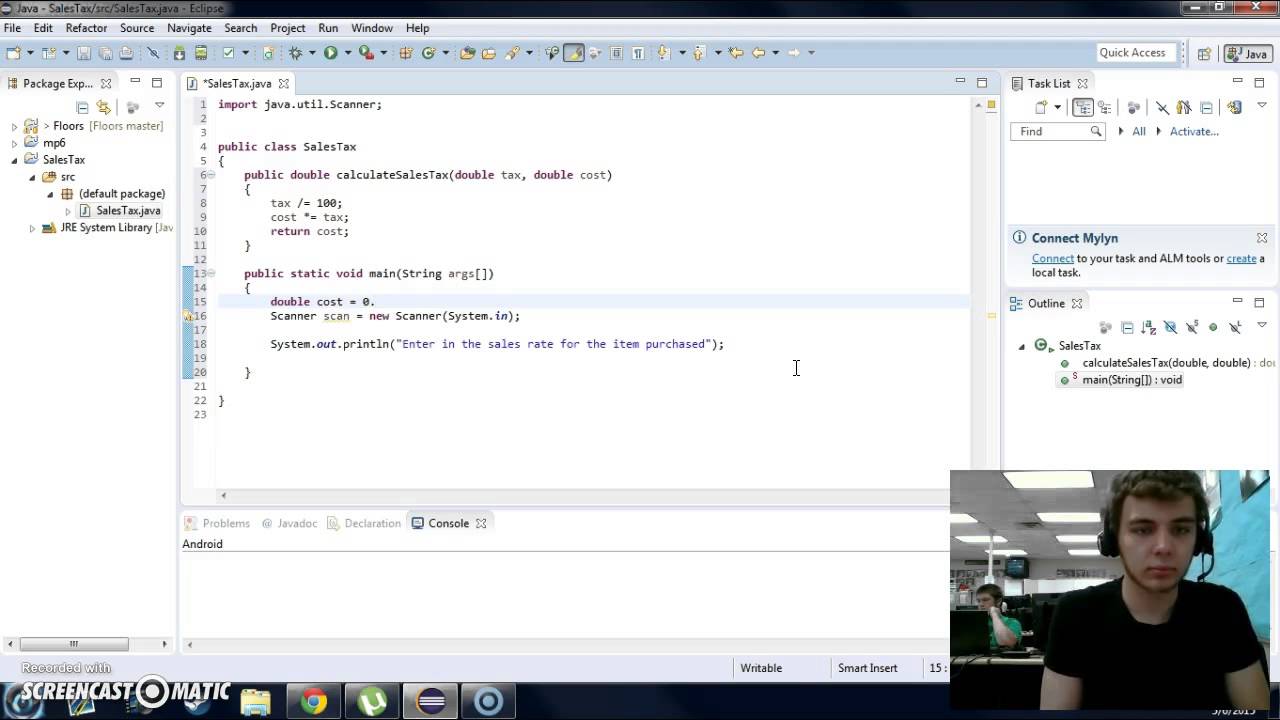Toggle Link with Editor in Package Explorer
Screen dimensions: 1280x720
103,107
